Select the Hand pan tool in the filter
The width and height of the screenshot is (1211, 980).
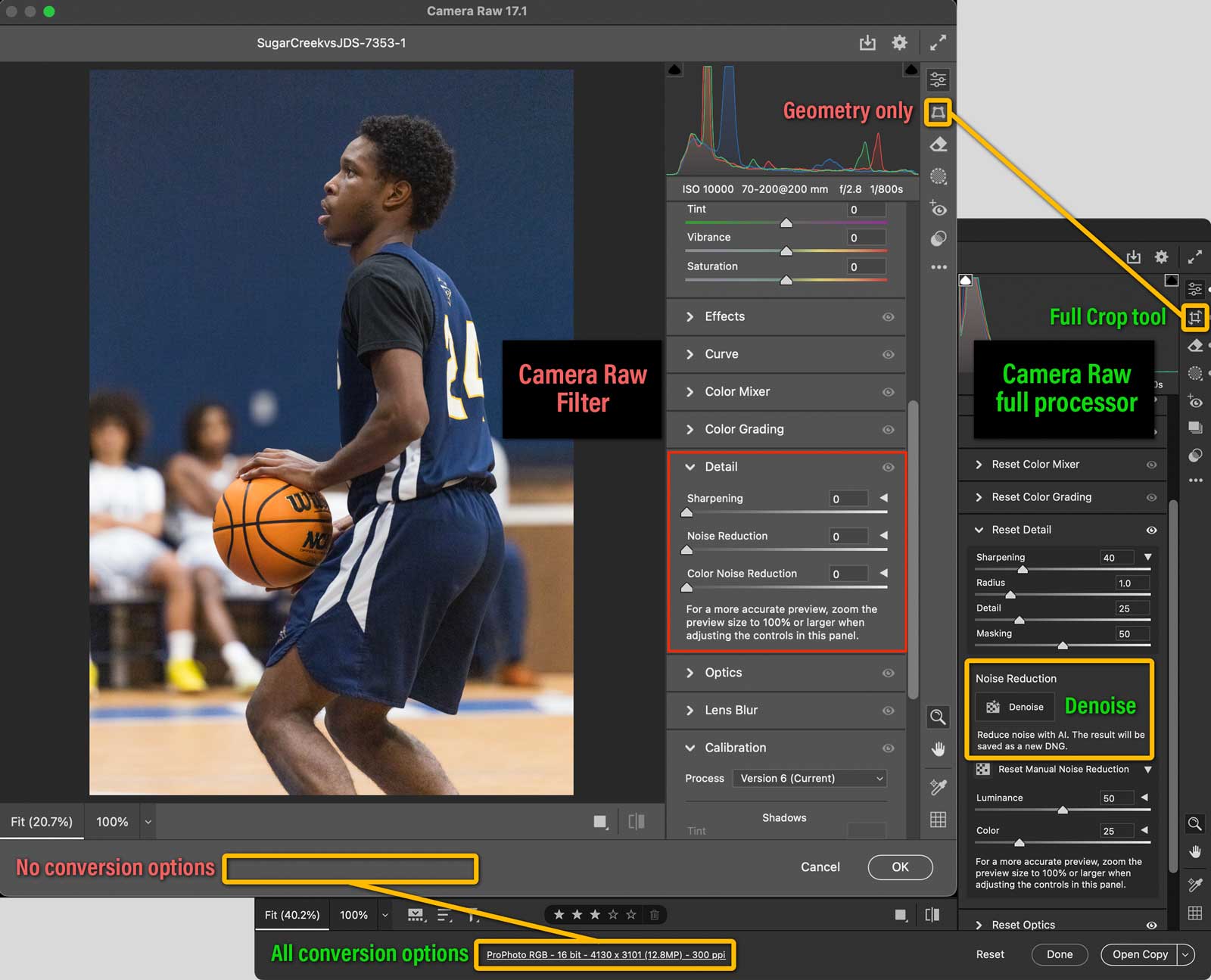click(x=938, y=749)
